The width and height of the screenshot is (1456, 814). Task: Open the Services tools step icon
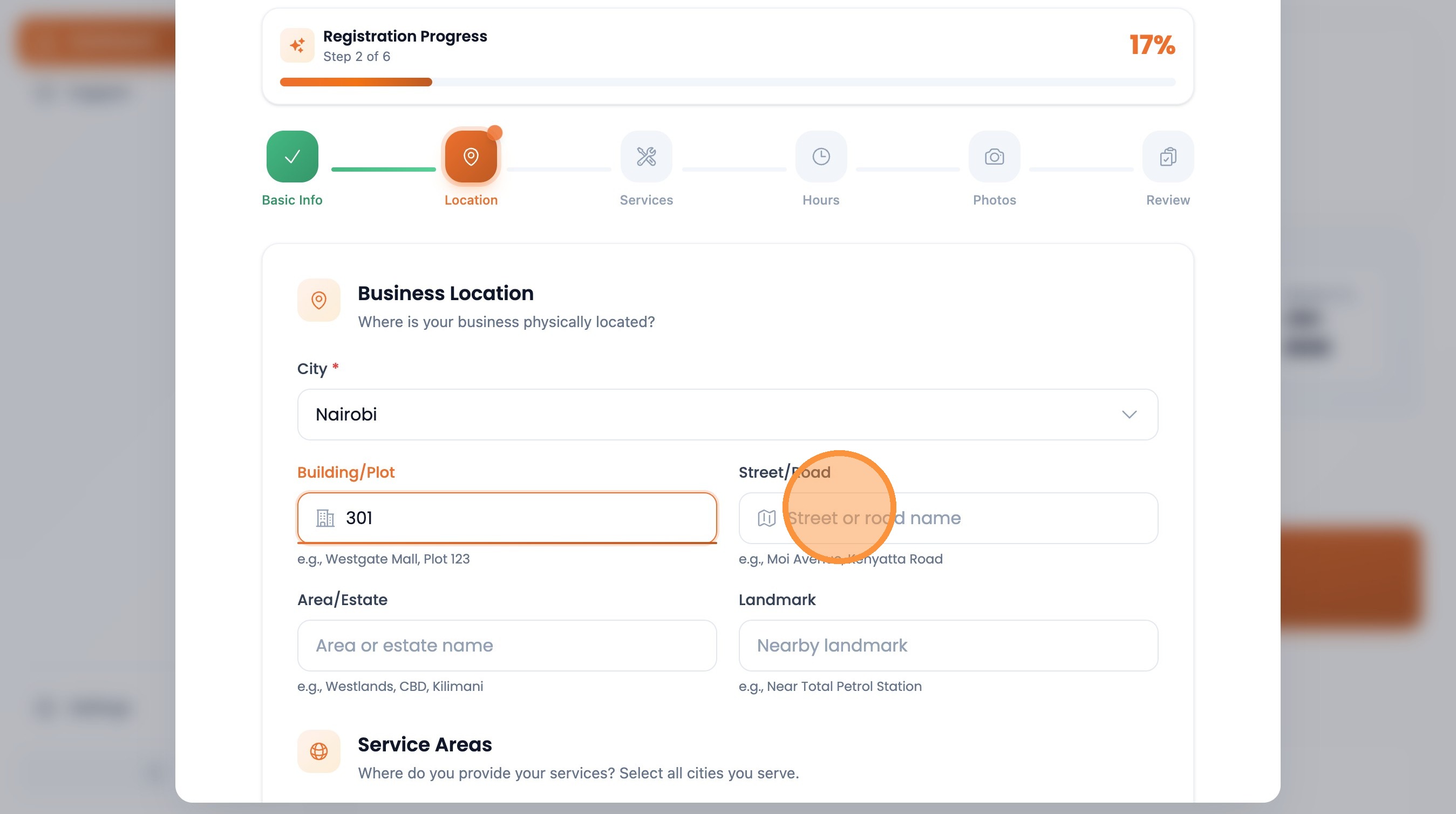point(646,157)
